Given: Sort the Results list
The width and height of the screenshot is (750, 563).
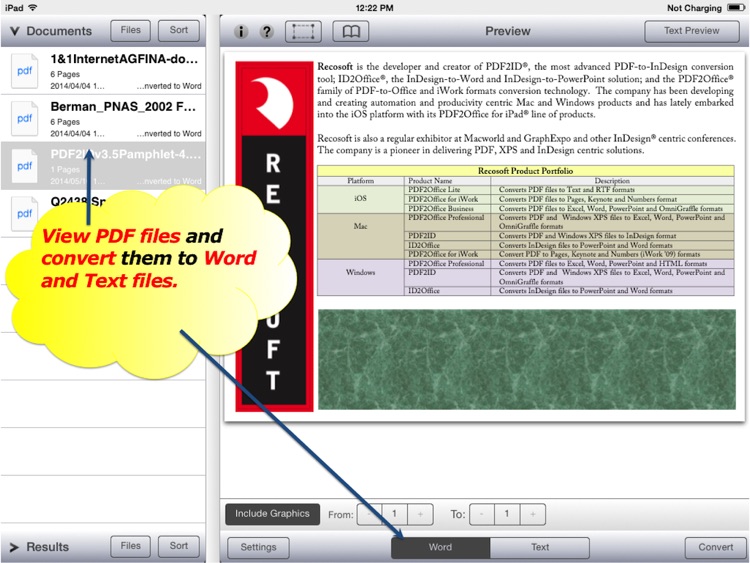Looking at the screenshot, I should [178, 546].
